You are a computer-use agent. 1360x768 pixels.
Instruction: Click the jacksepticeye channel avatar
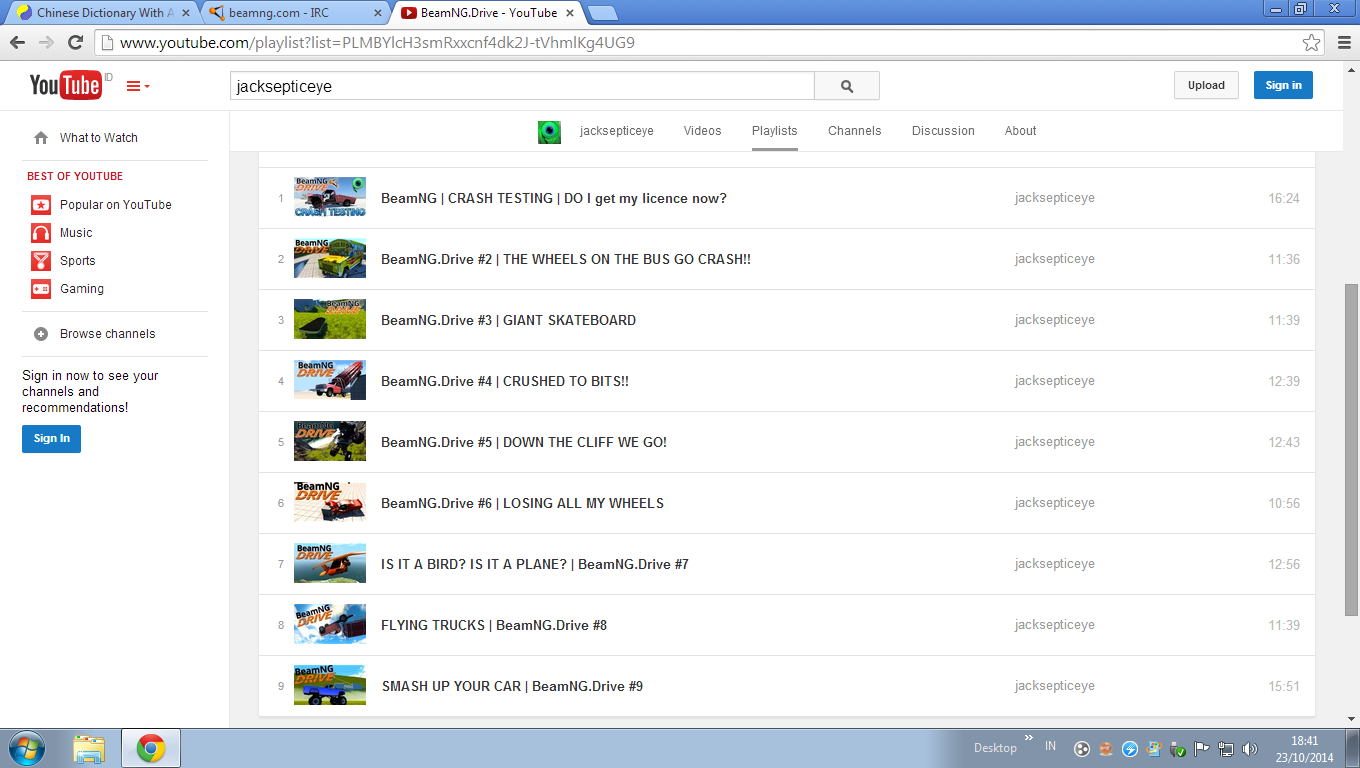pos(549,132)
